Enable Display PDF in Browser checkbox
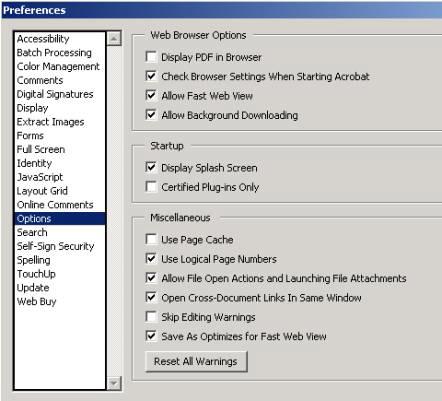Image resolution: width=442 pixels, height=401 pixels. click(x=151, y=57)
